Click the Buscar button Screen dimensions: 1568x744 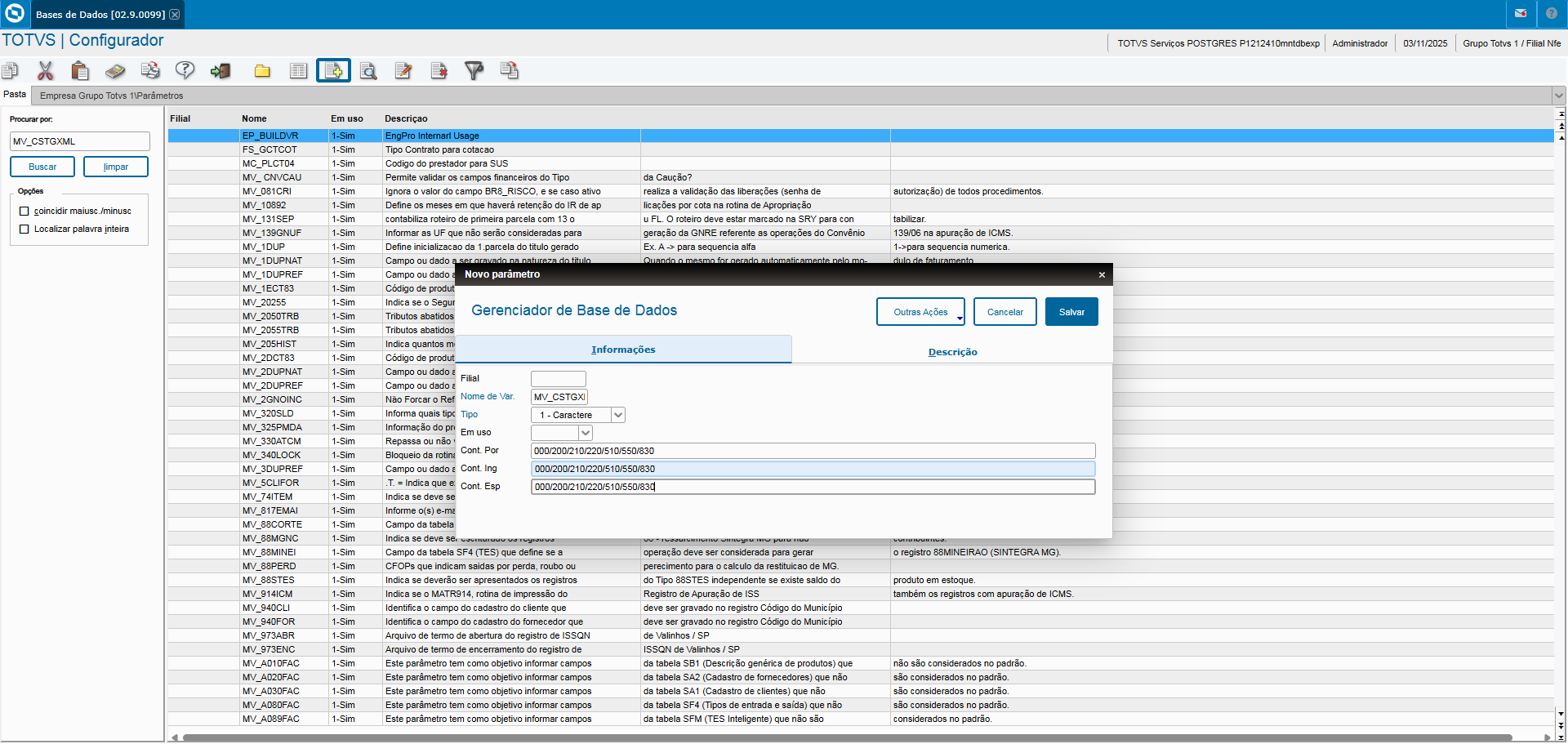(x=42, y=167)
